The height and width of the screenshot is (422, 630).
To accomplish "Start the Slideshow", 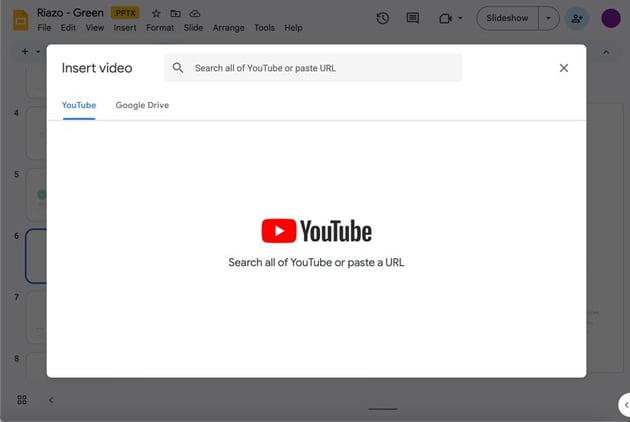I will point(508,18).
